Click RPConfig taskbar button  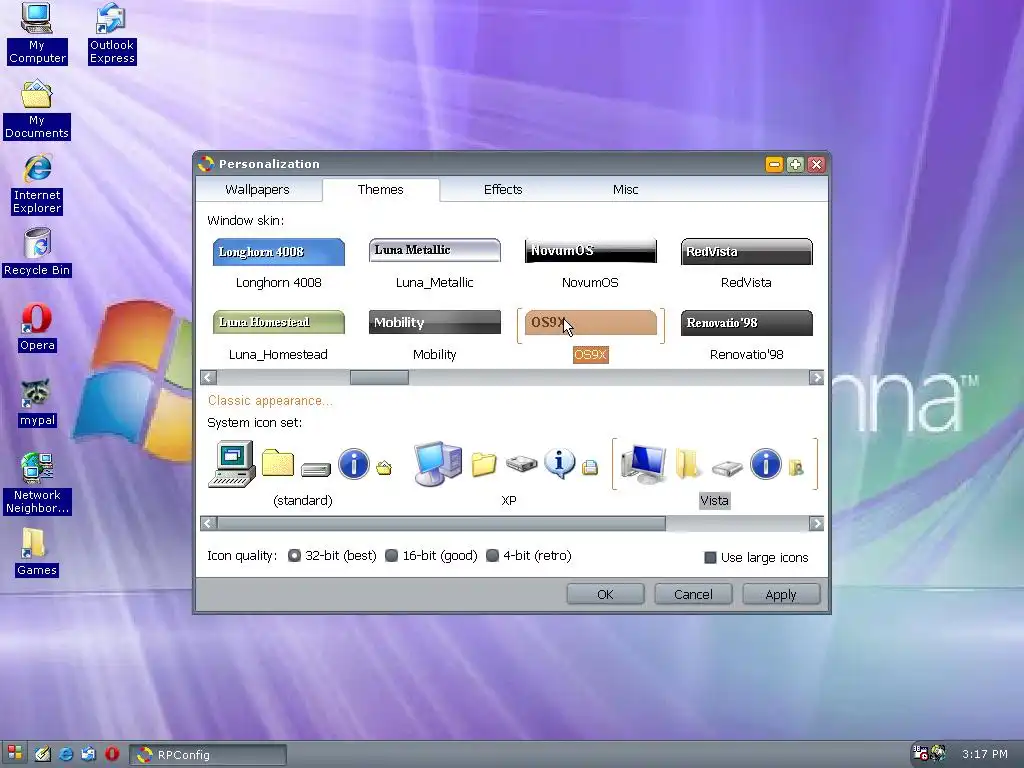(208, 754)
